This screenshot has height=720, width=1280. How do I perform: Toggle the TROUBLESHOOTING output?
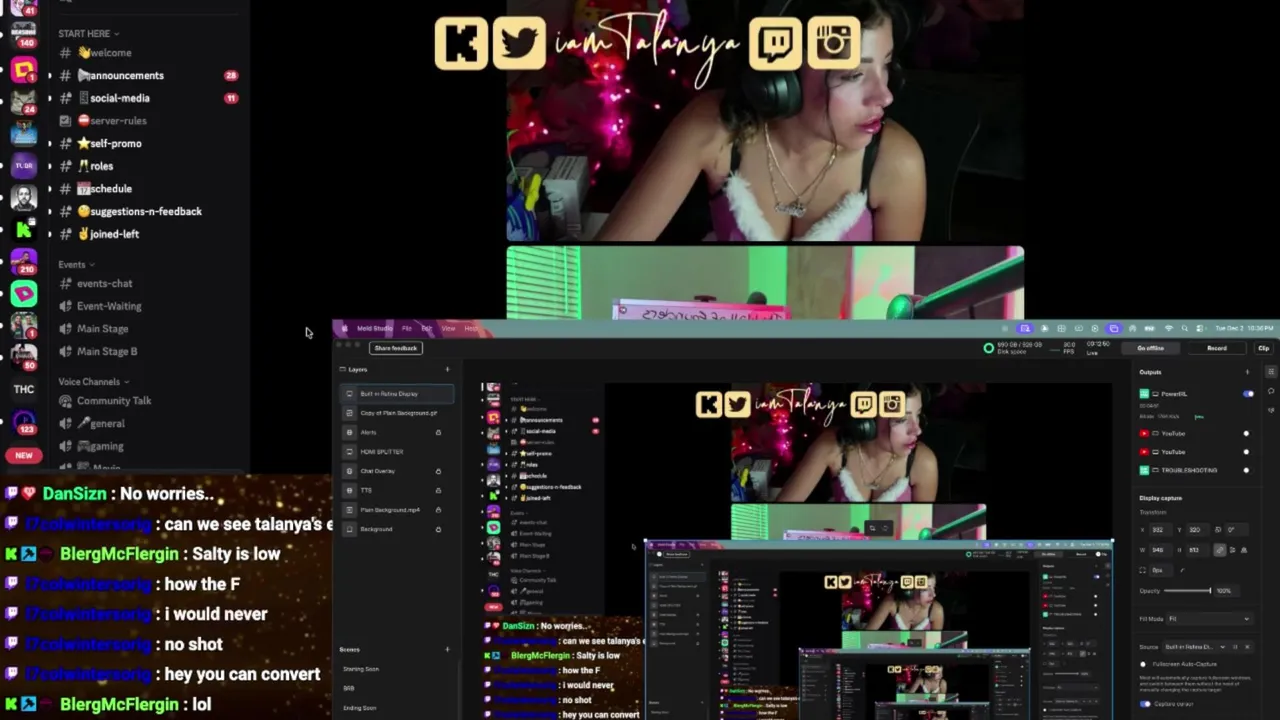point(1246,470)
